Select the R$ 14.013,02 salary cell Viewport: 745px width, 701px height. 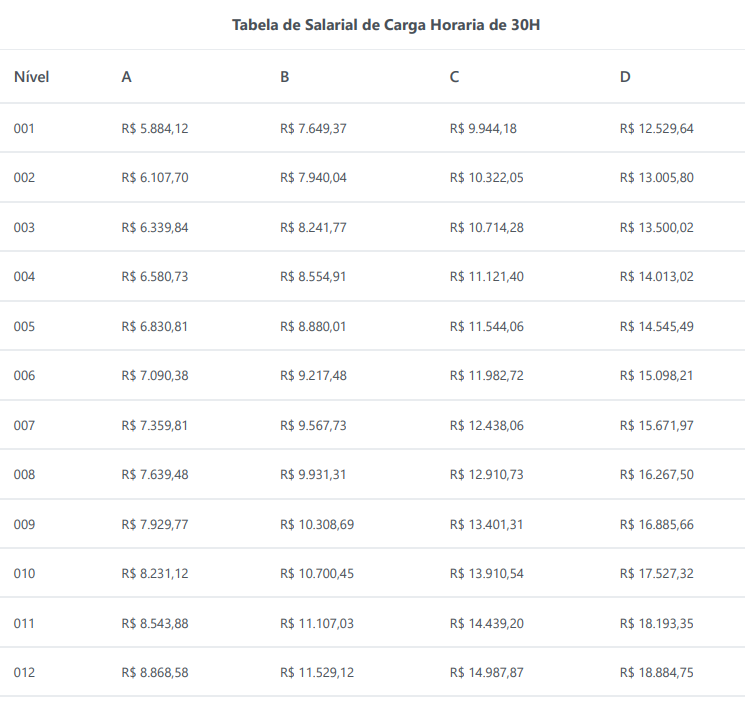tap(656, 277)
